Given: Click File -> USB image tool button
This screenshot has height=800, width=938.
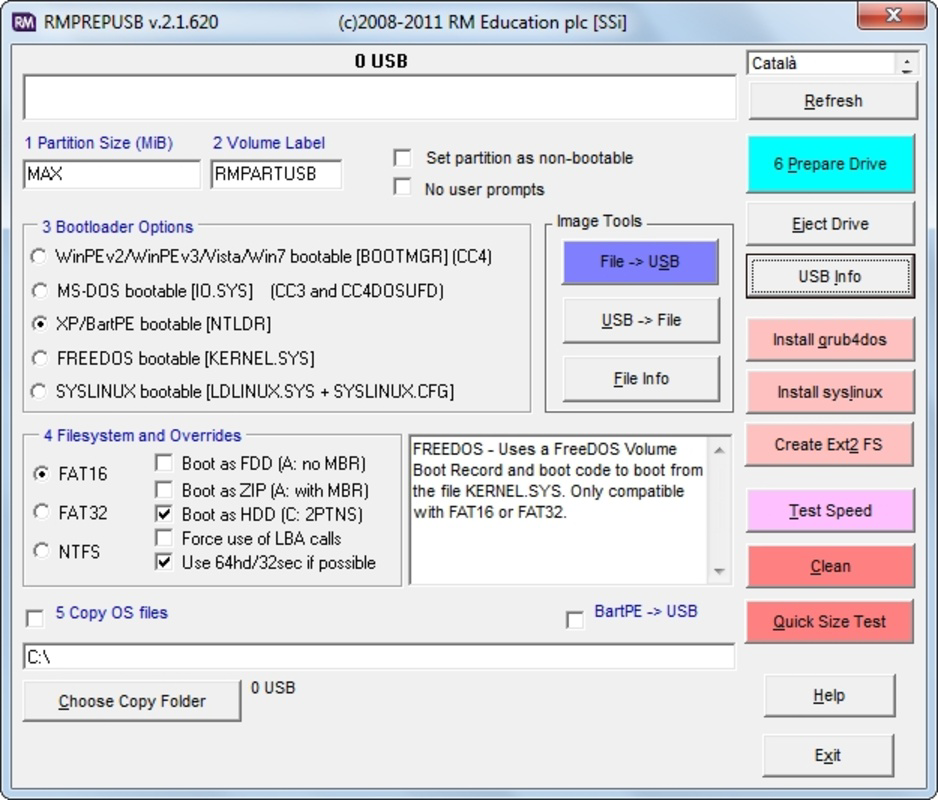Looking at the screenshot, I should pos(640,261).
